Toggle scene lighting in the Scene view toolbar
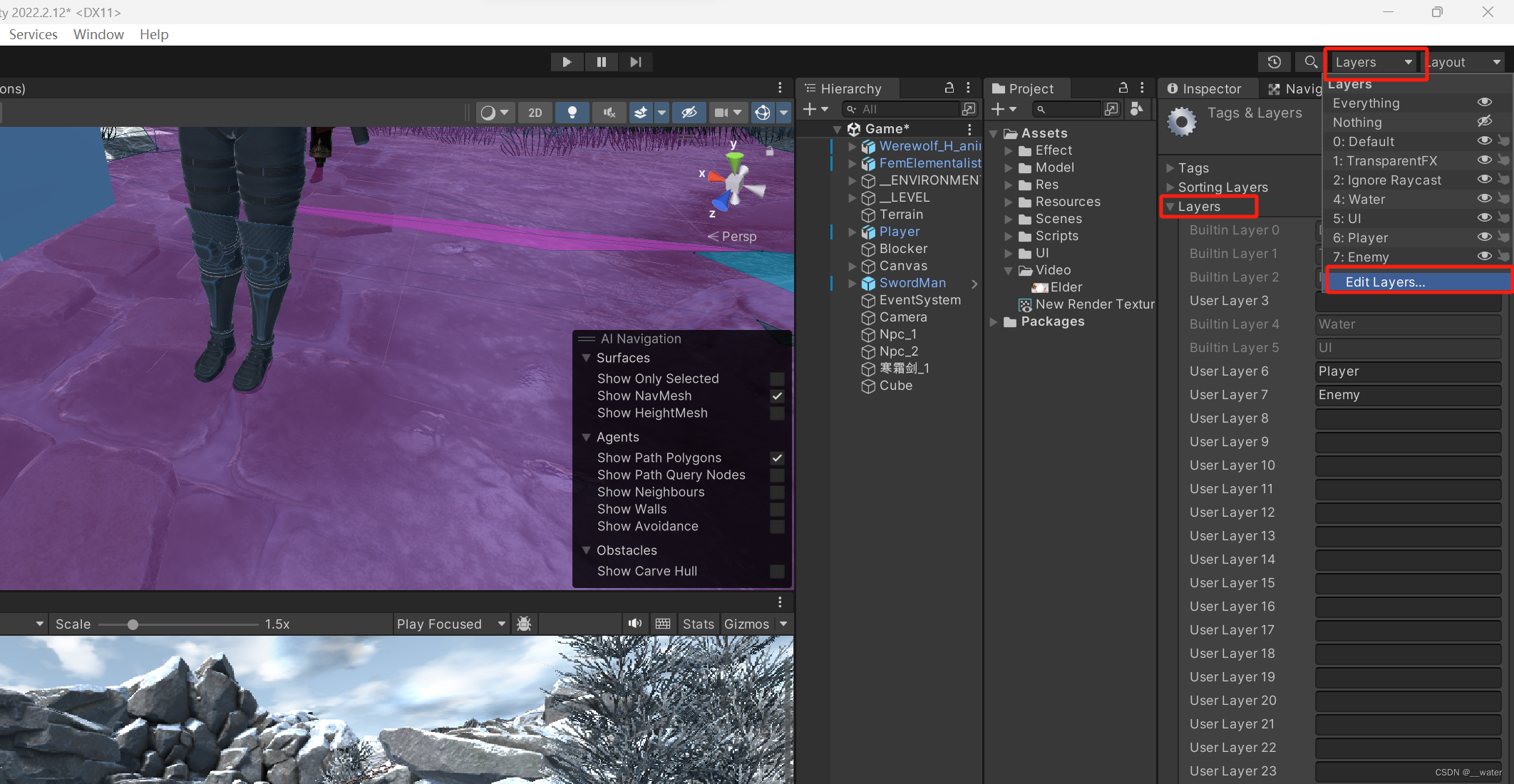 click(x=572, y=113)
